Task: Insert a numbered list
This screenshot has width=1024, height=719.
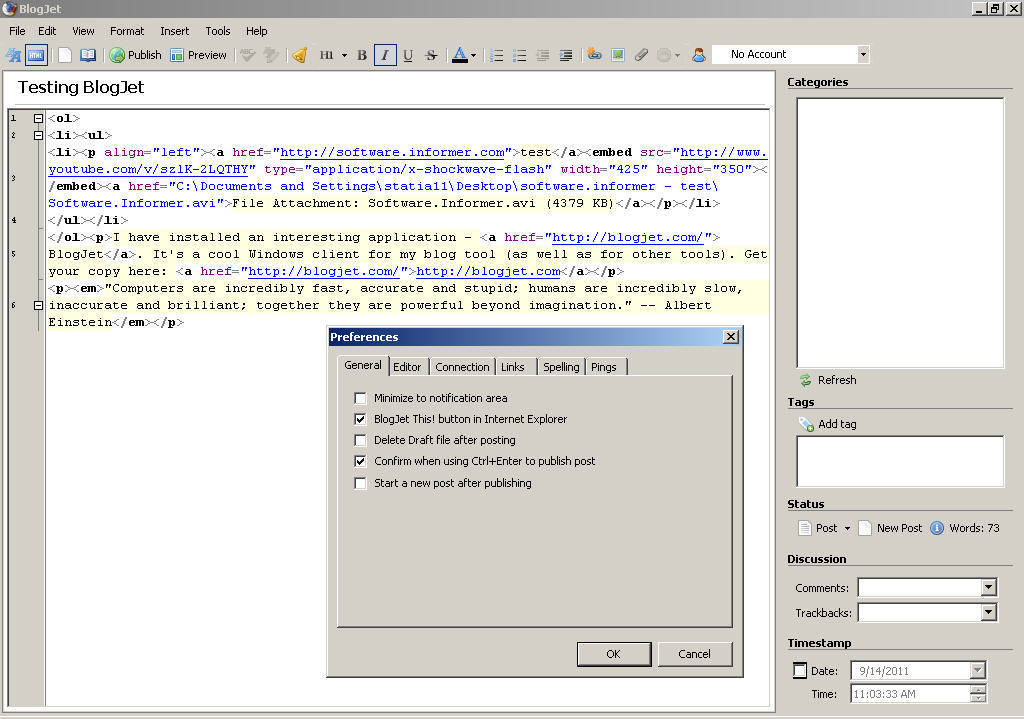Action: click(x=497, y=55)
